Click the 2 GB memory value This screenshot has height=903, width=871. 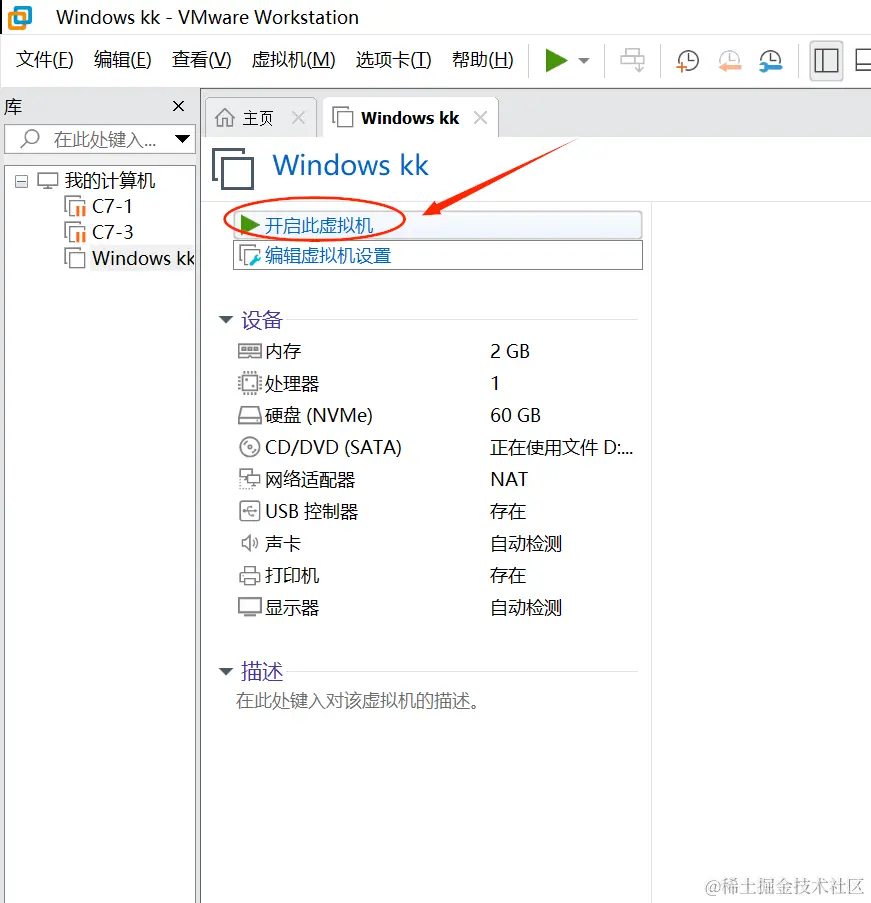tap(510, 351)
